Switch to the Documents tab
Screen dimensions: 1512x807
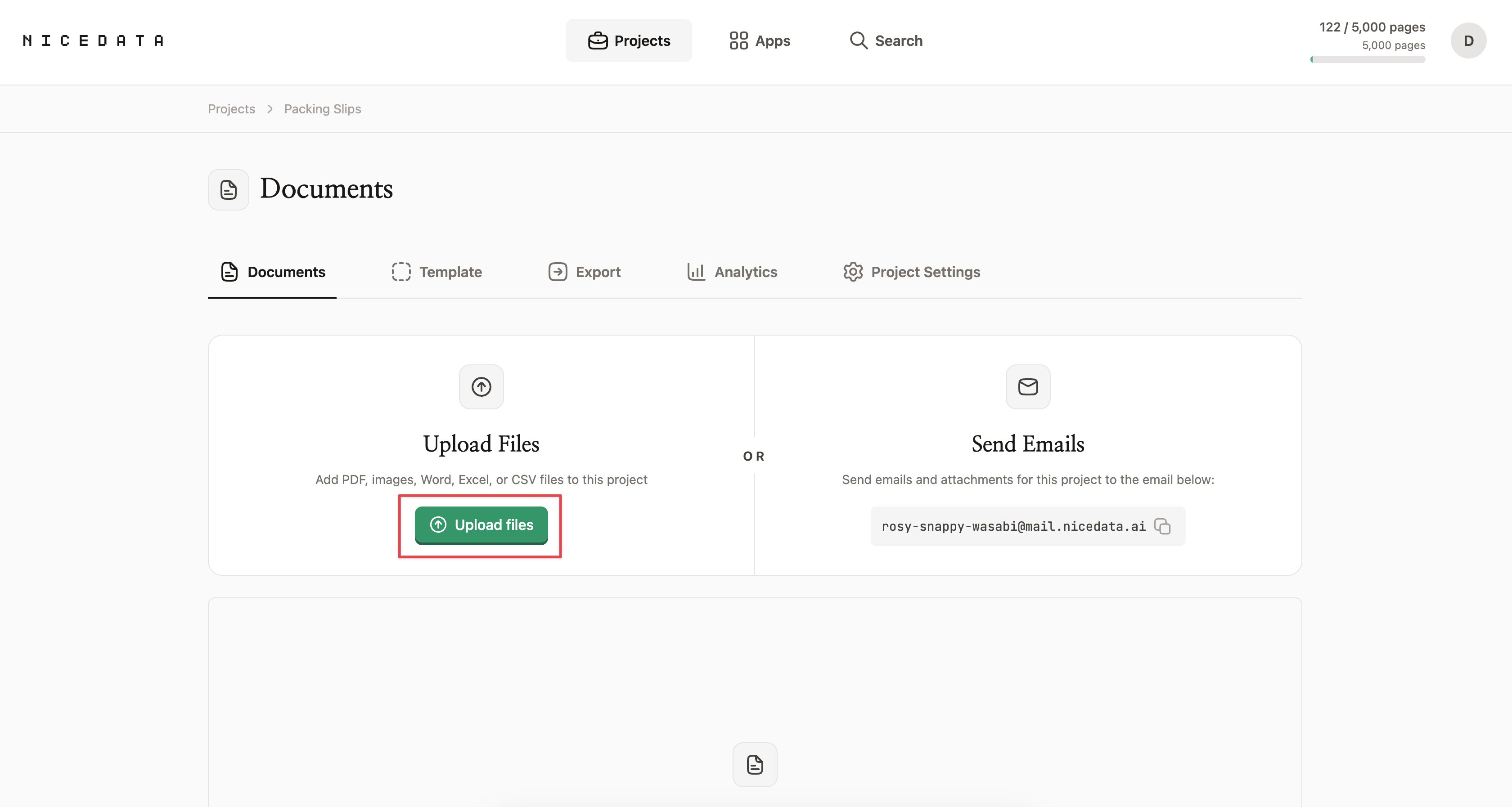(272, 272)
